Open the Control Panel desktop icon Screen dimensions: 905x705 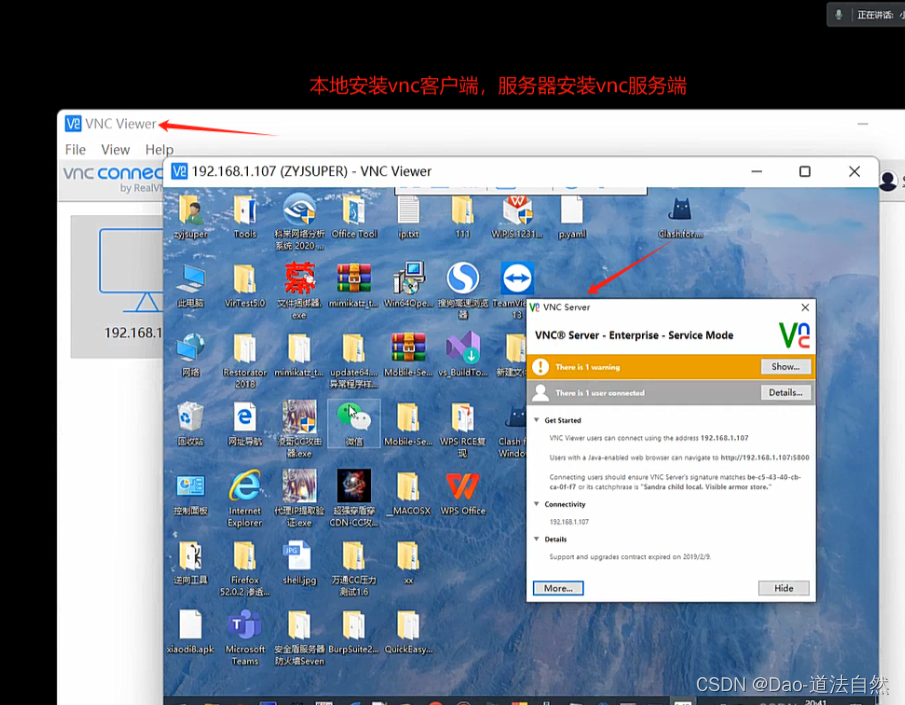pyautogui.click(x=190, y=487)
